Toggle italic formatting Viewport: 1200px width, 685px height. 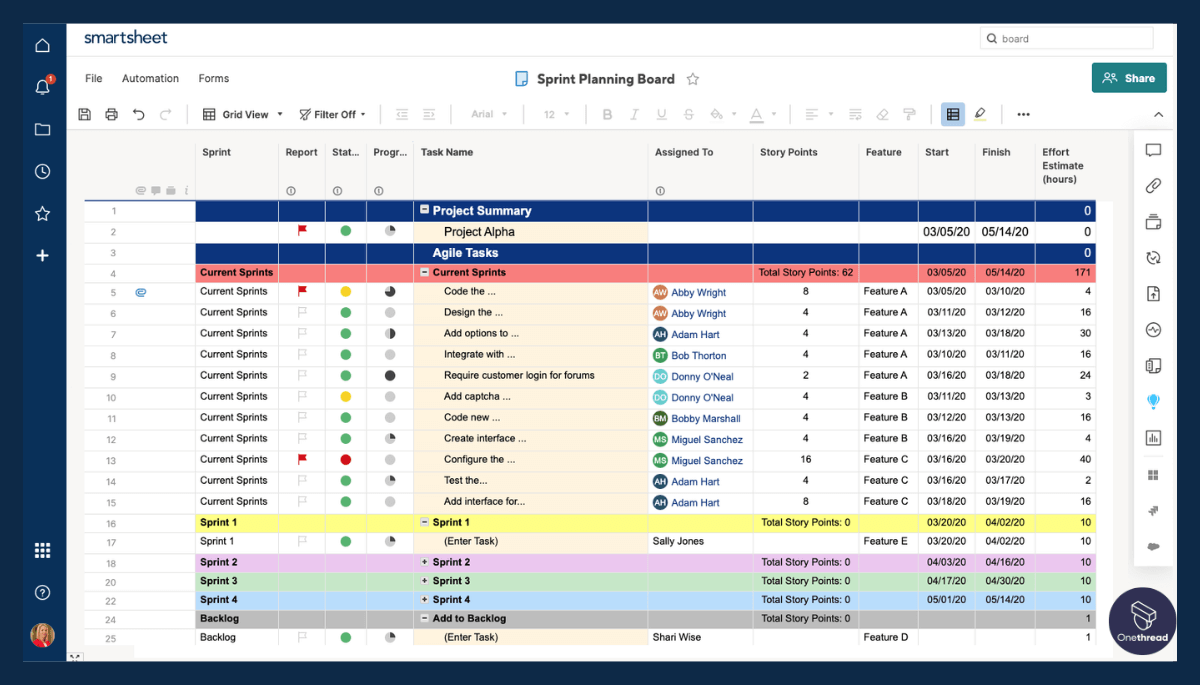[x=634, y=114]
